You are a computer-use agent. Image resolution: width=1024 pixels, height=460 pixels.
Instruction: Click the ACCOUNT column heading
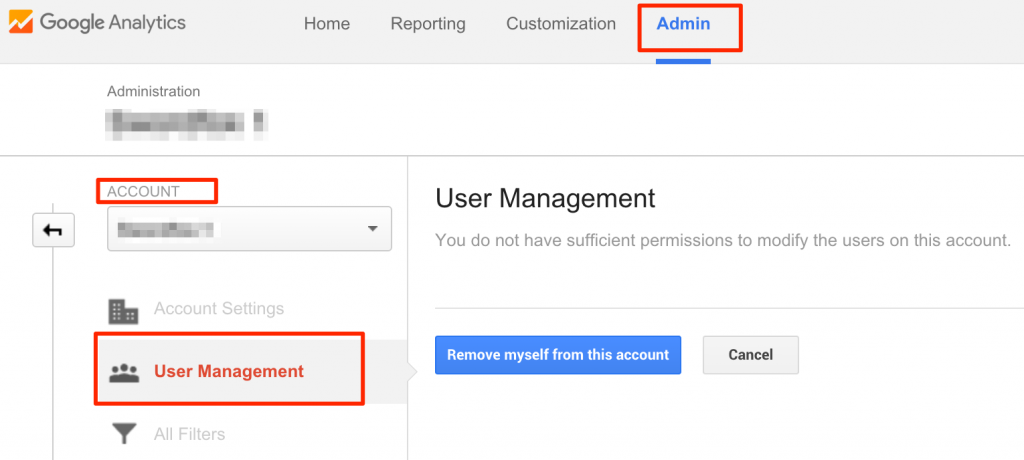tap(143, 191)
